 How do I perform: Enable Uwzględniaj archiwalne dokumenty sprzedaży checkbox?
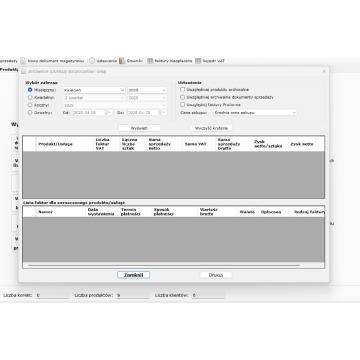(182, 97)
